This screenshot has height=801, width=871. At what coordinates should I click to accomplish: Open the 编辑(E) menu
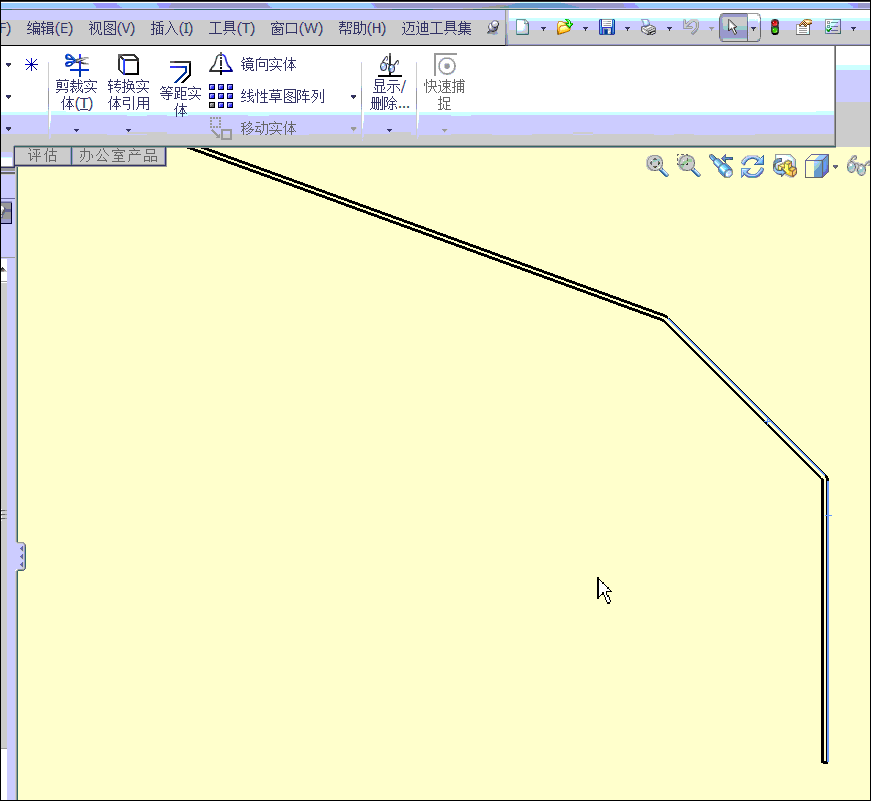[49, 28]
